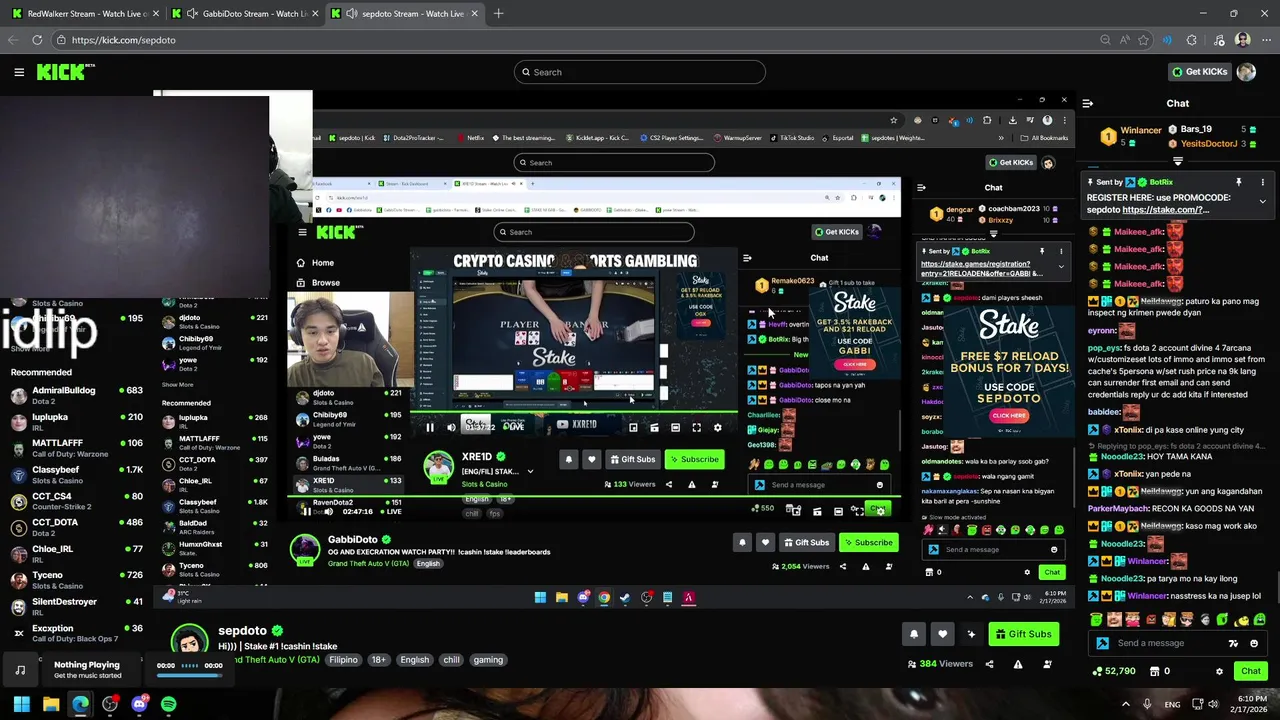Click the green channel points balance 52,790
Viewport: 1280px width, 720px height.
[1114, 671]
